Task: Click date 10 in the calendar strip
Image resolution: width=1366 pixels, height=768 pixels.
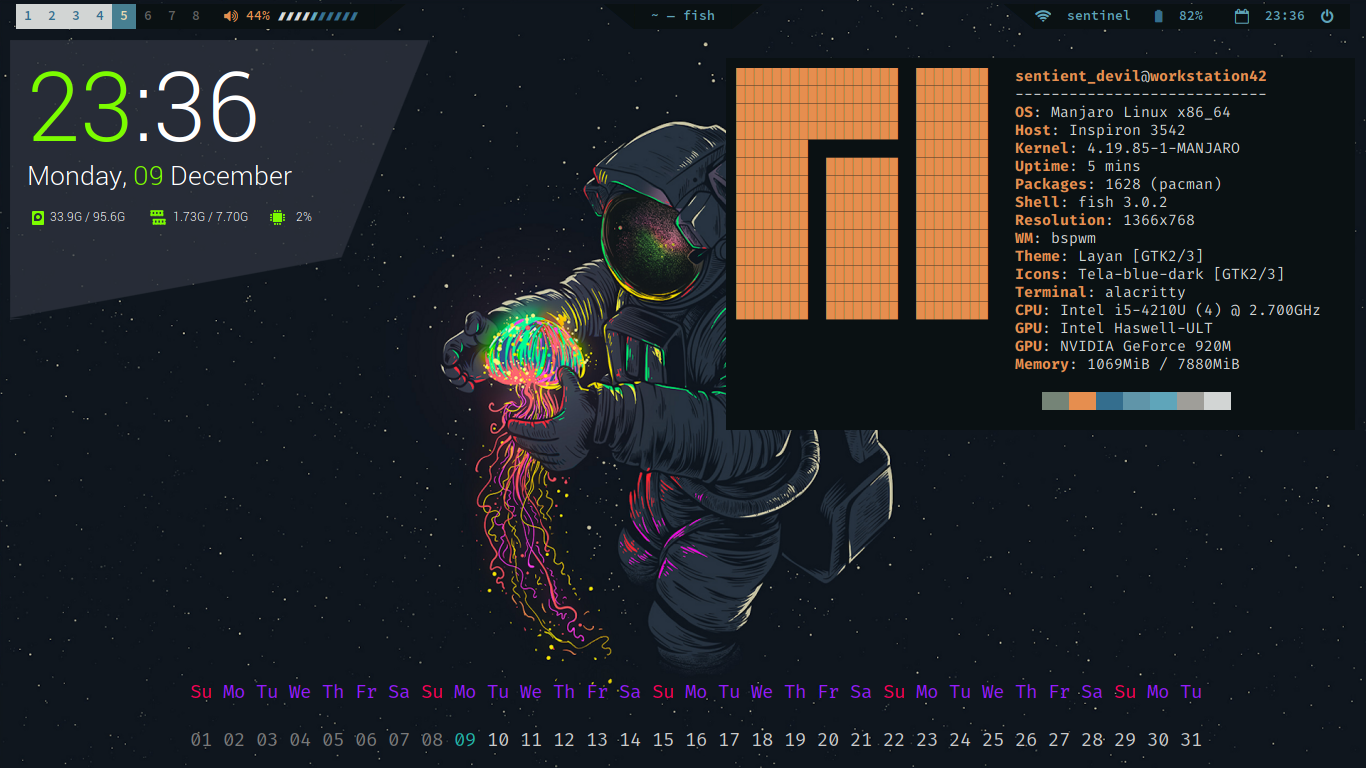Action: pos(498,740)
